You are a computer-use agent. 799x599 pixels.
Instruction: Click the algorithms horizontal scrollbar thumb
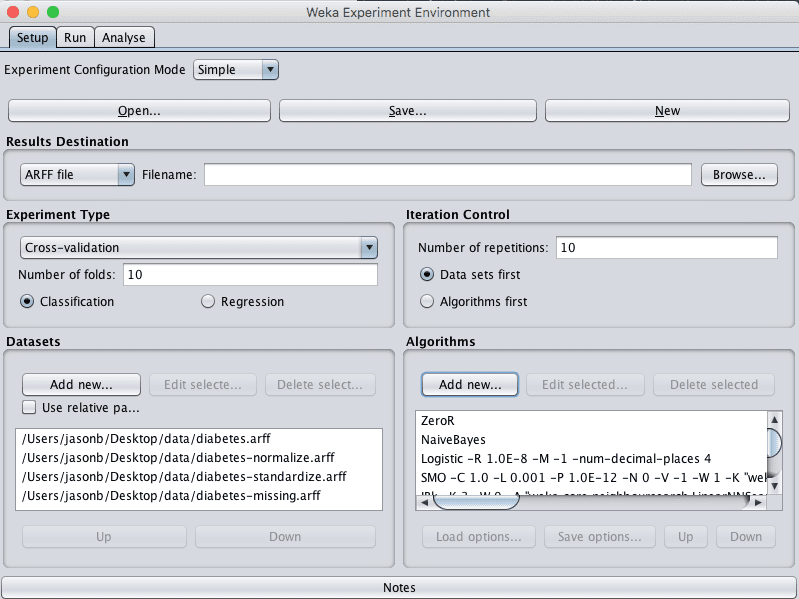point(476,503)
